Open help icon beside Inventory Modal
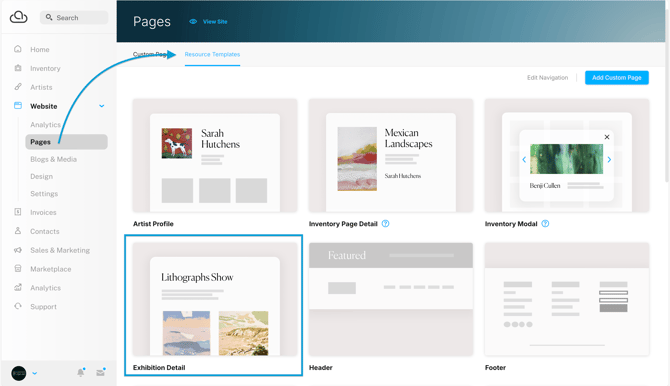This screenshot has height=386, width=670. (x=545, y=224)
